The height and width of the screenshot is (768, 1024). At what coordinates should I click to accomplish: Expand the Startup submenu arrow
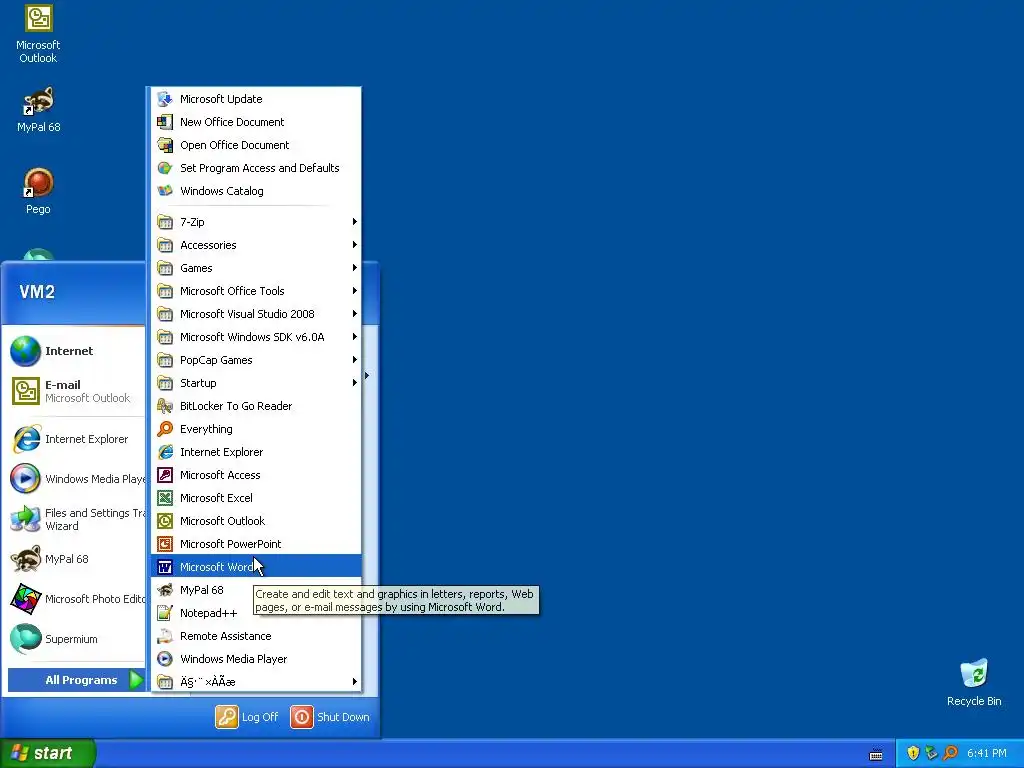355,383
